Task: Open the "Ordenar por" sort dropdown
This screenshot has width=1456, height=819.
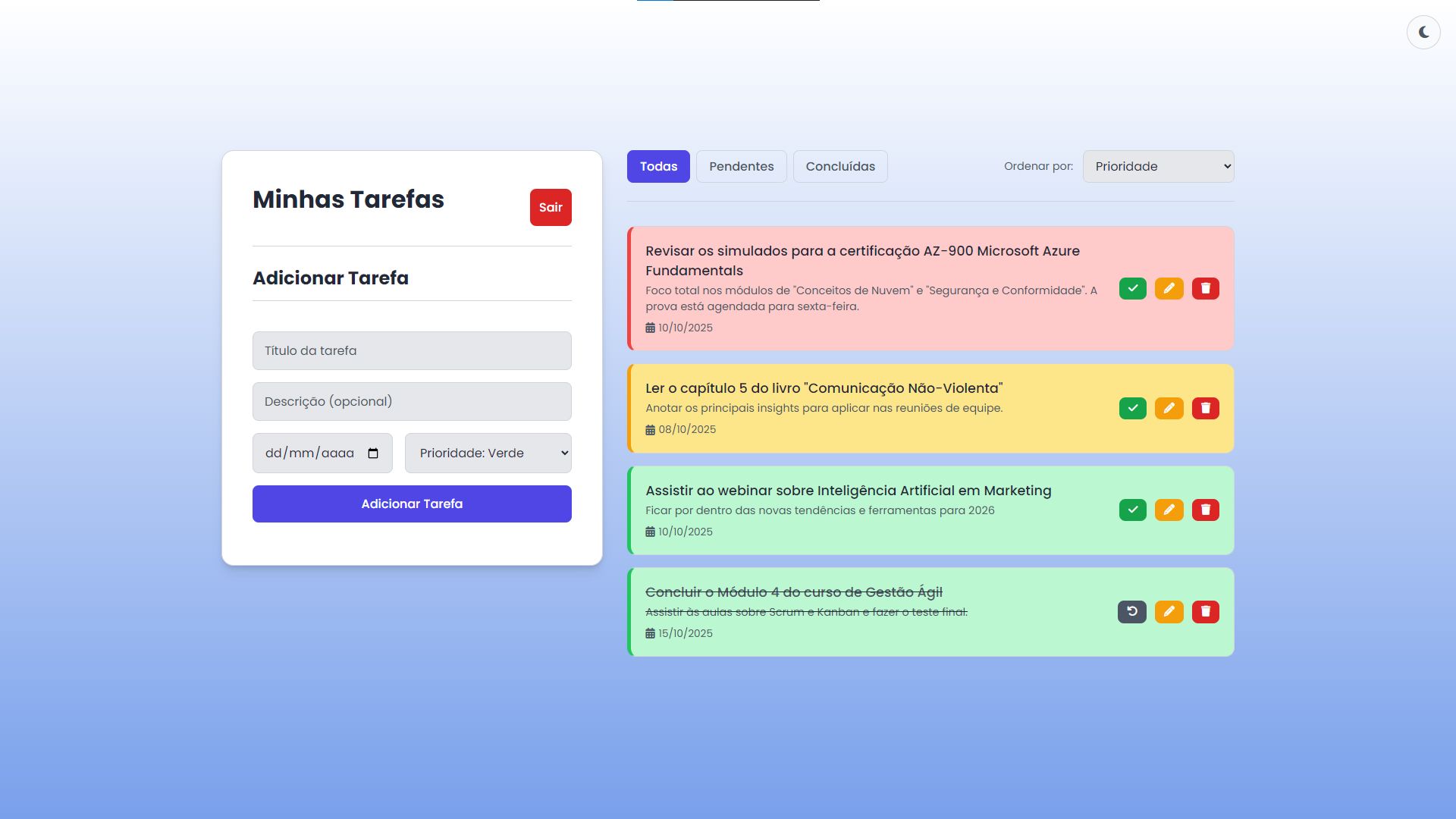Action: click(x=1157, y=166)
